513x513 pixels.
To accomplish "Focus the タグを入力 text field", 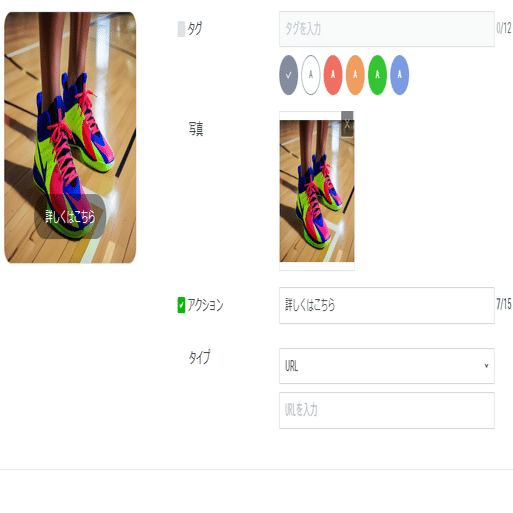I will point(387,29).
